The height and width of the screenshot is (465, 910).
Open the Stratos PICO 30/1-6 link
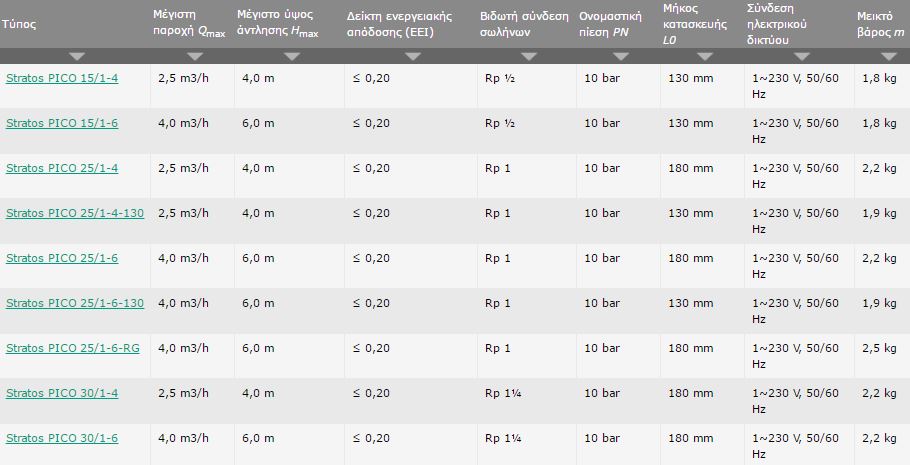point(62,438)
